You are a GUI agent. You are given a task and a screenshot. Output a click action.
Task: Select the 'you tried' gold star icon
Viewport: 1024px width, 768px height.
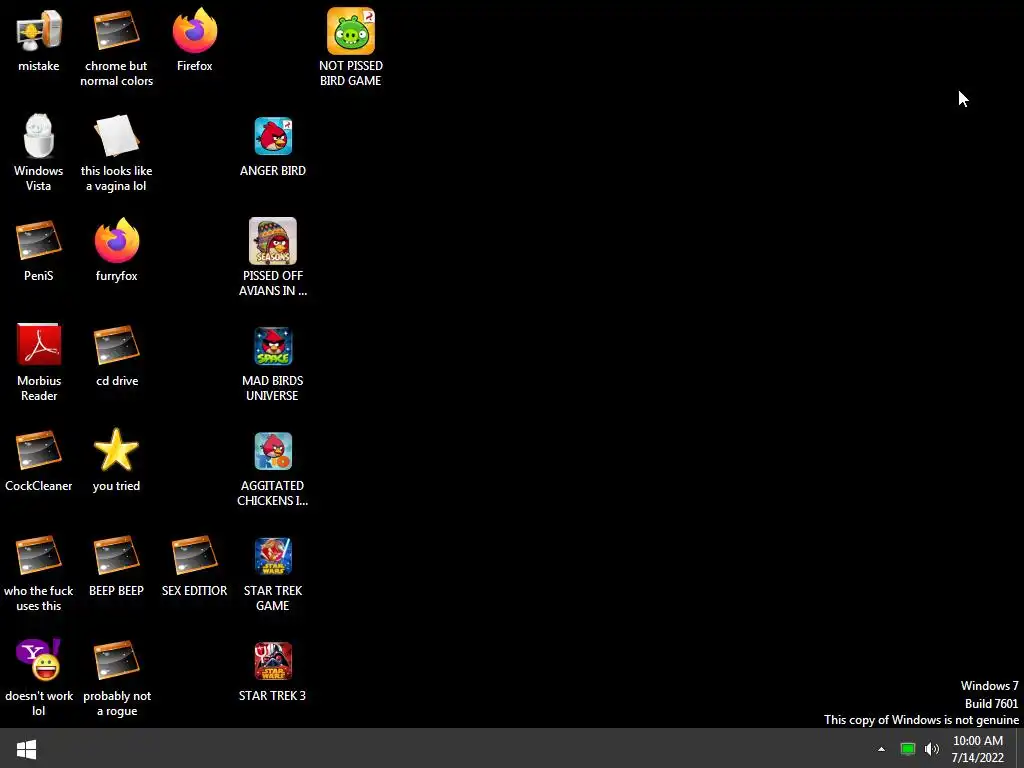pyautogui.click(x=116, y=450)
